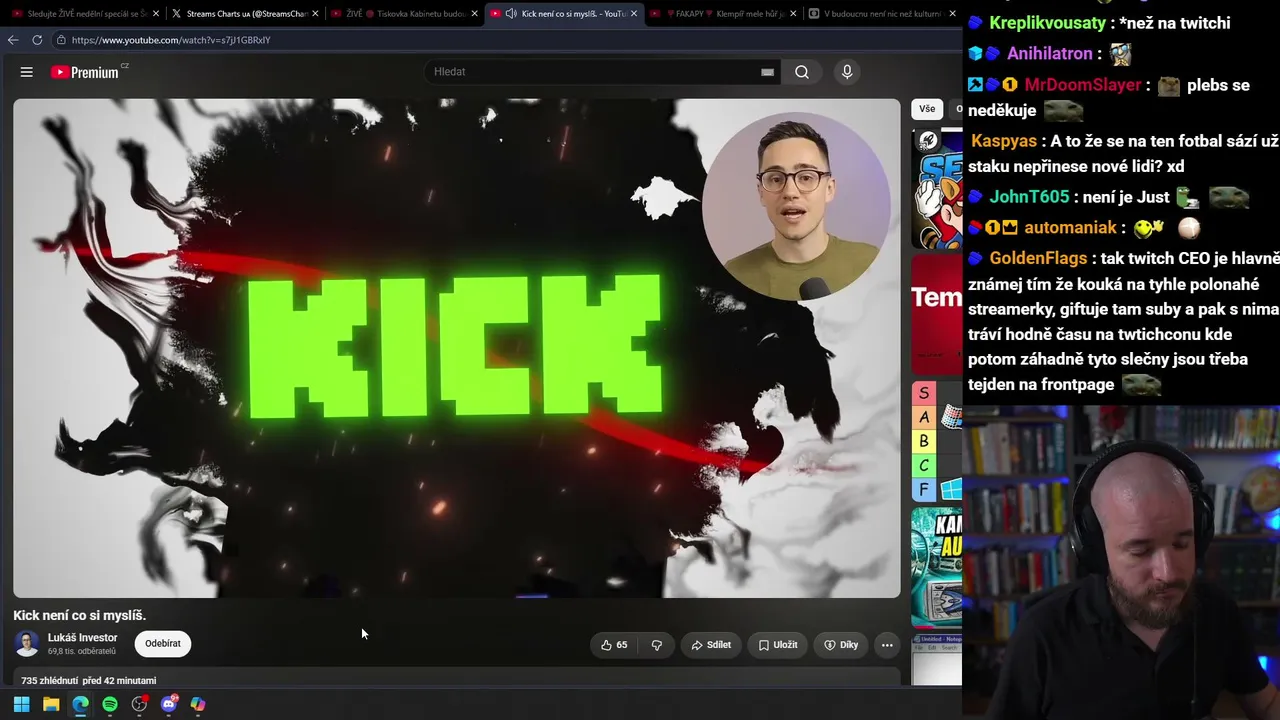Screen dimensions: 1280x720
Task: Close the 'Sledujte ŽIVĚ' tab
Action: click(154, 14)
